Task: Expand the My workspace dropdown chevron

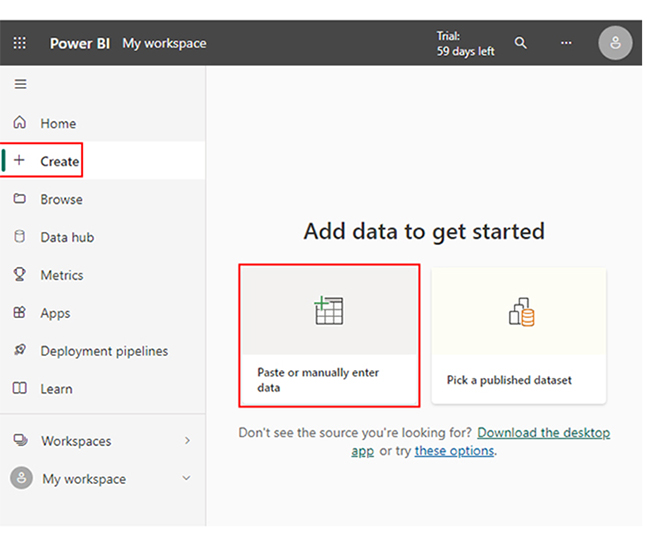Action: pyautogui.click(x=187, y=479)
